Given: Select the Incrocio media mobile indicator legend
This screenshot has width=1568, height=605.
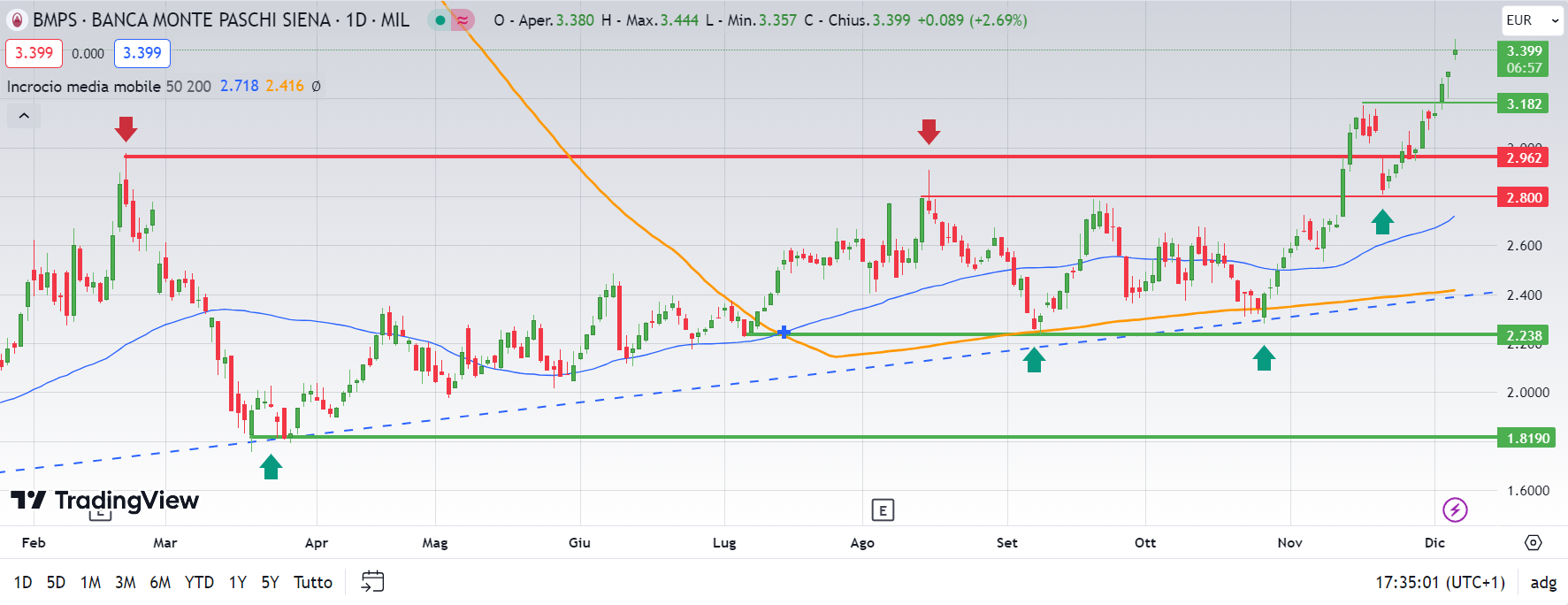Looking at the screenshot, I should (84, 87).
